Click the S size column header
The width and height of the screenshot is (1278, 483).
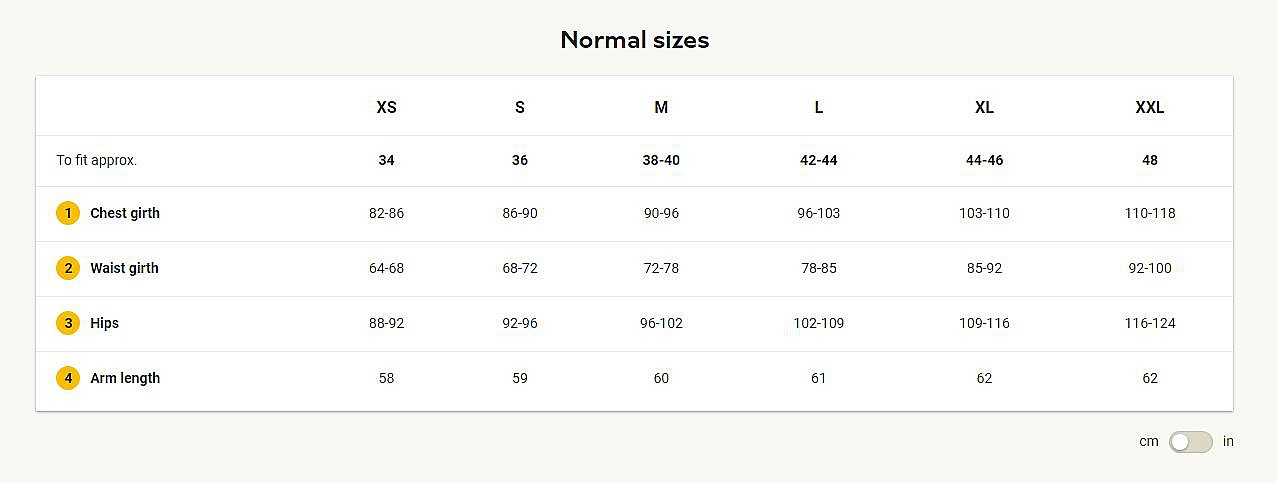tap(520, 107)
